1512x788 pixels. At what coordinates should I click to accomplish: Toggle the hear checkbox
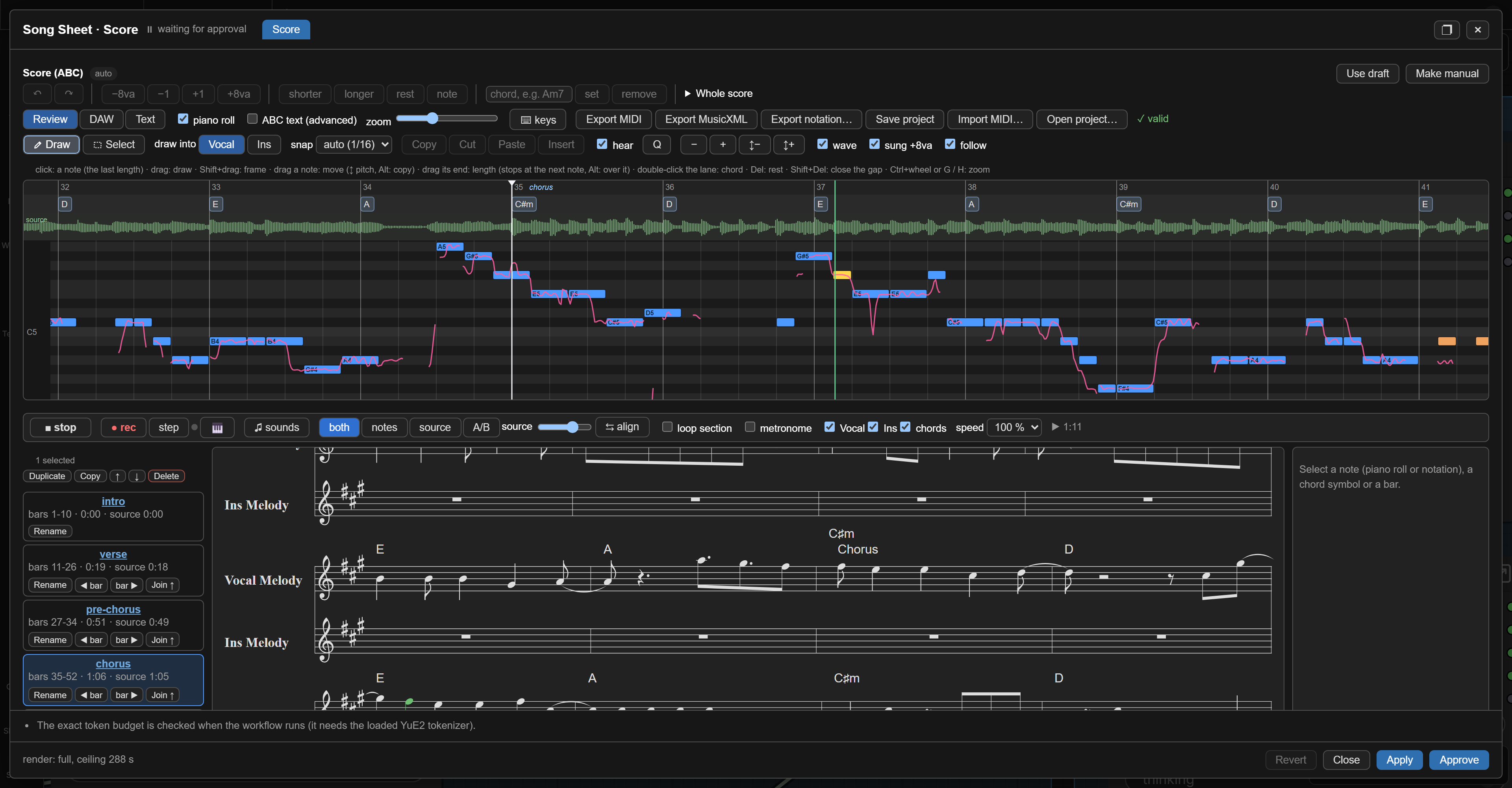[602, 144]
